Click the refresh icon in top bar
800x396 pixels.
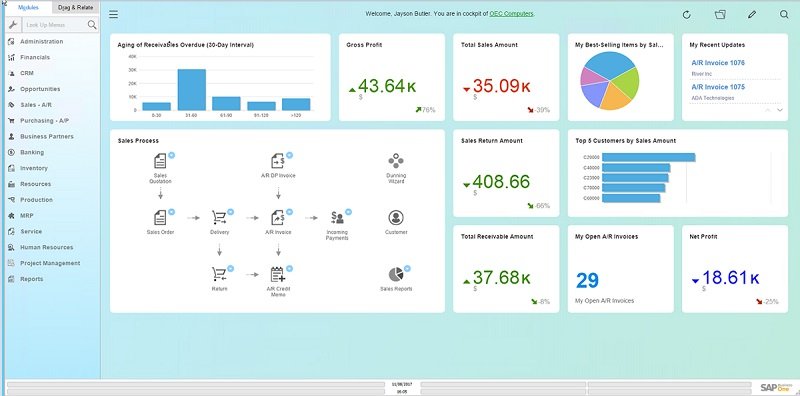(687, 15)
